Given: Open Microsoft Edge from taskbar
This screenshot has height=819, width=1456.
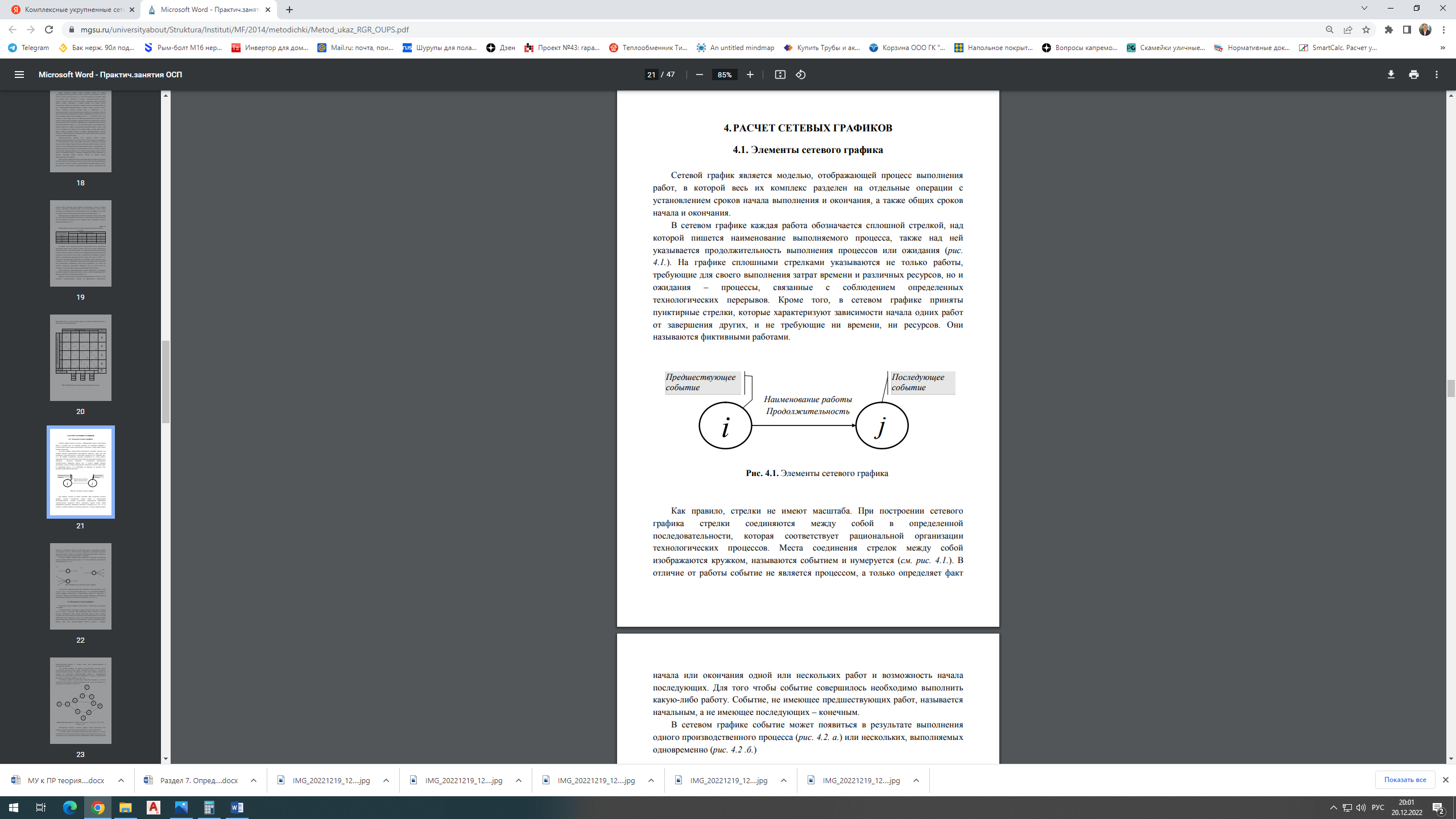Looking at the screenshot, I should [x=69, y=808].
